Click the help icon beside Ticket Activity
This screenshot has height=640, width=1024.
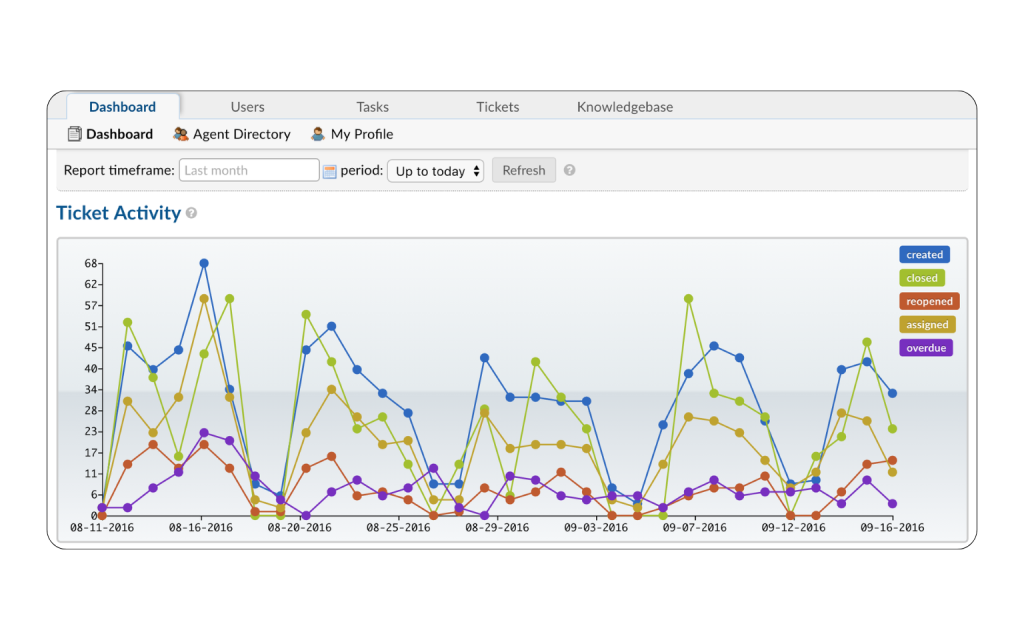pyautogui.click(x=191, y=213)
